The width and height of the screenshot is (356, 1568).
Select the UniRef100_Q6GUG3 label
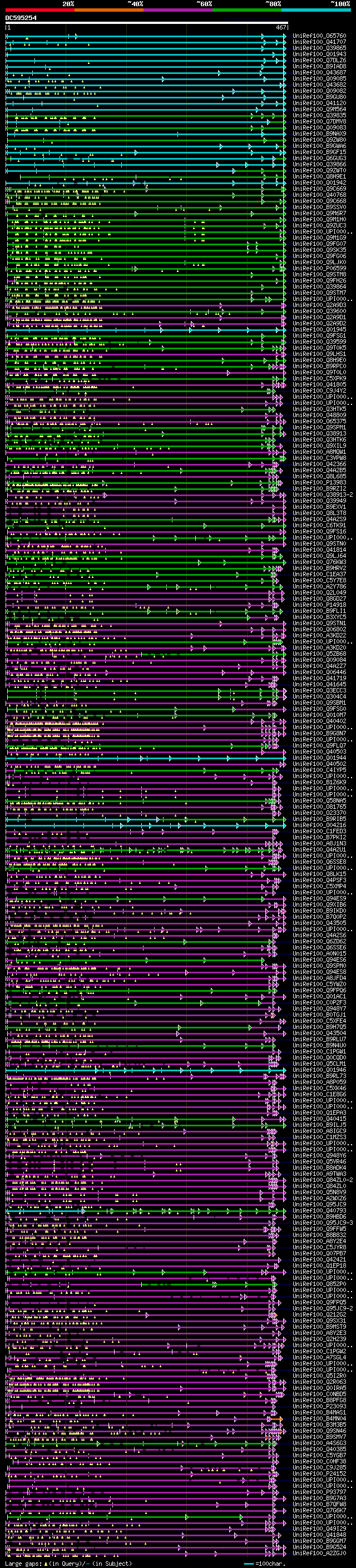pyautogui.click(x=319, y=159)
